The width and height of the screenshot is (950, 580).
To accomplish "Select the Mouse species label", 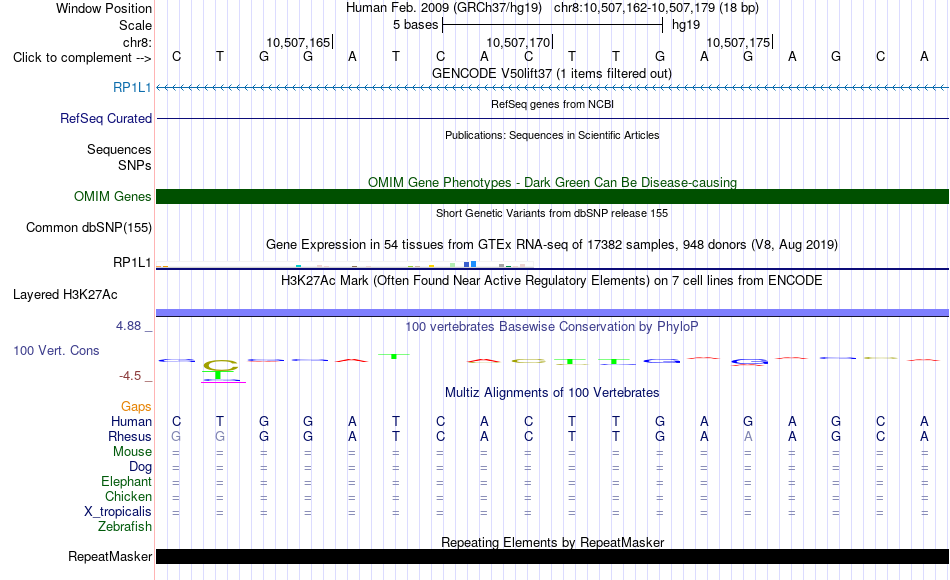I will pyautogui.click(x=132, y=452).
